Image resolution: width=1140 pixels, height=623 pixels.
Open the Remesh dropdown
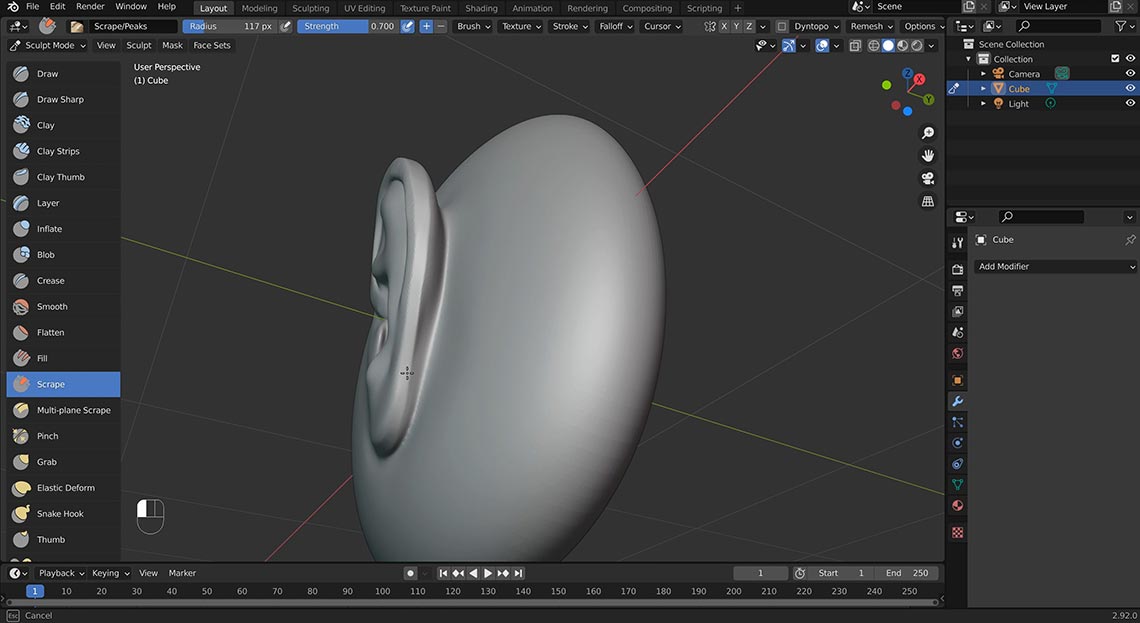coord(871,26)
